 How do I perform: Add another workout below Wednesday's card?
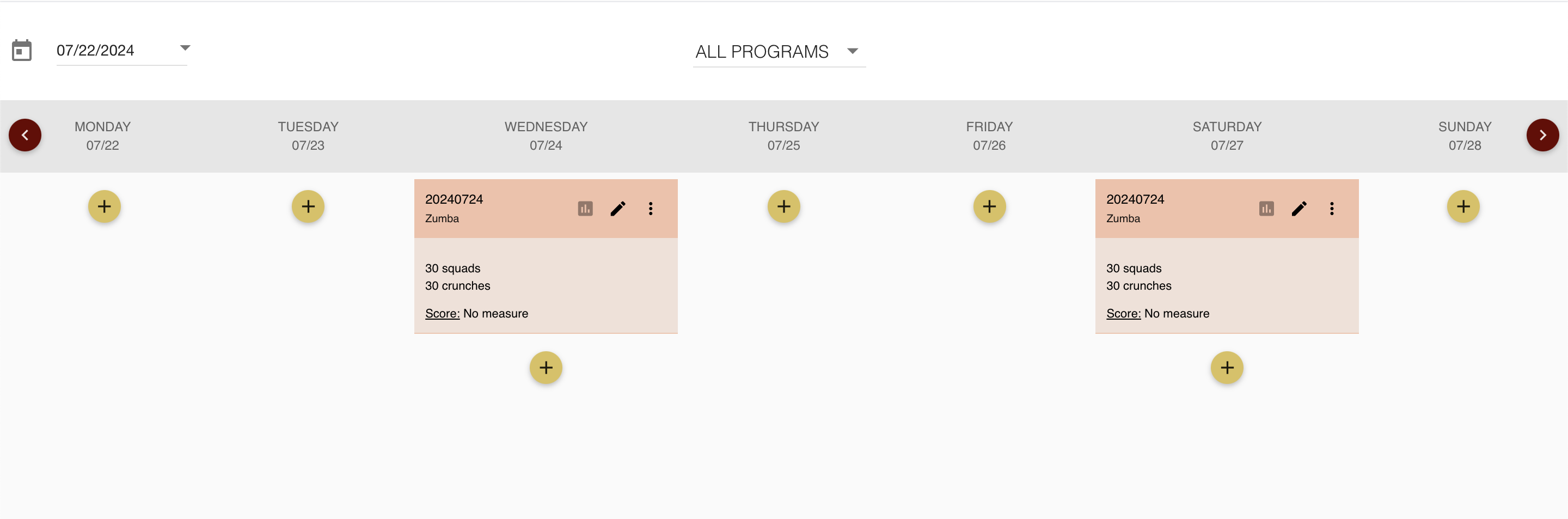point(546,368)
